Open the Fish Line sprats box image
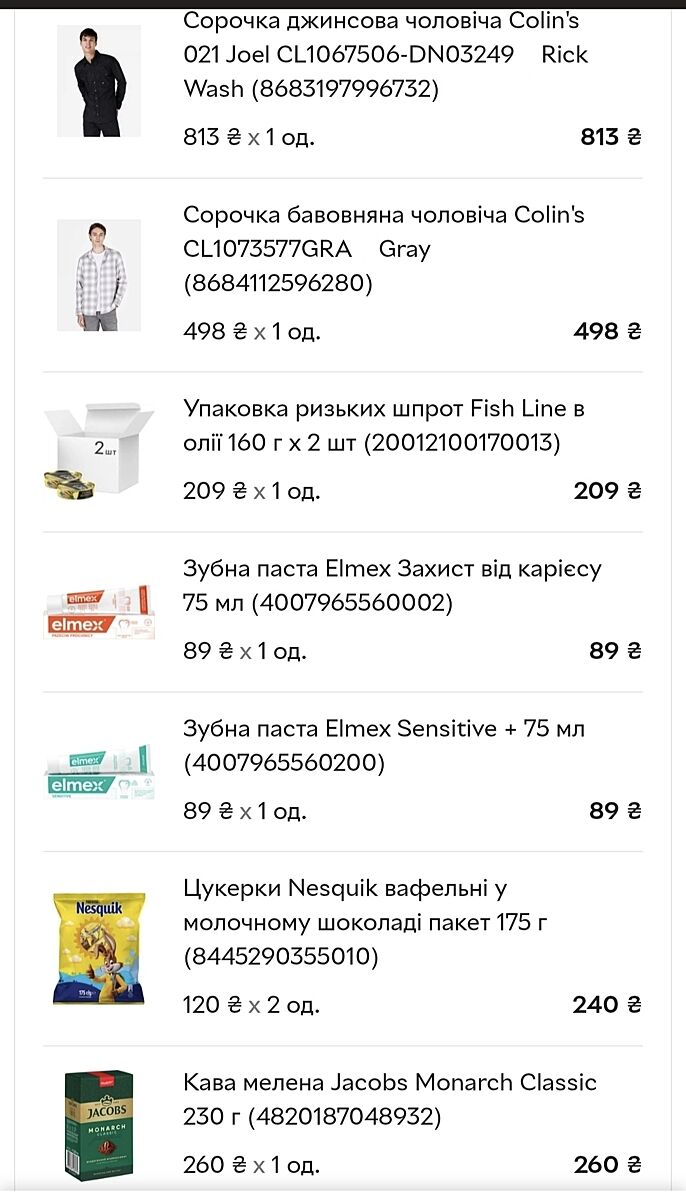The image size is (686, 1200). pyautogui.click(x=98, y=451)
